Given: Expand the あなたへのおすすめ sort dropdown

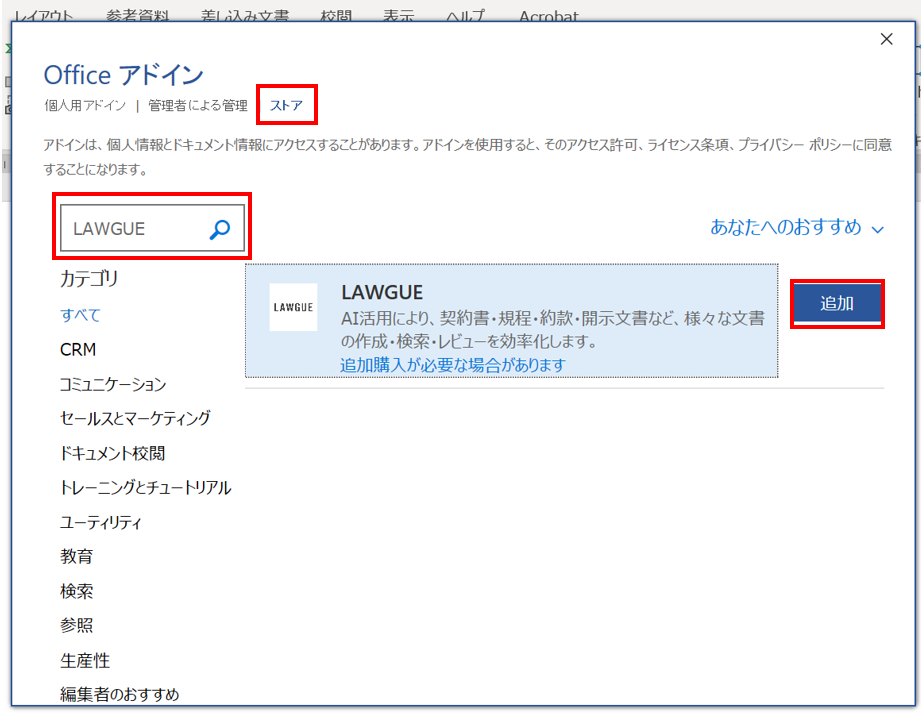Looking at the screenshot, I should 796,228.
